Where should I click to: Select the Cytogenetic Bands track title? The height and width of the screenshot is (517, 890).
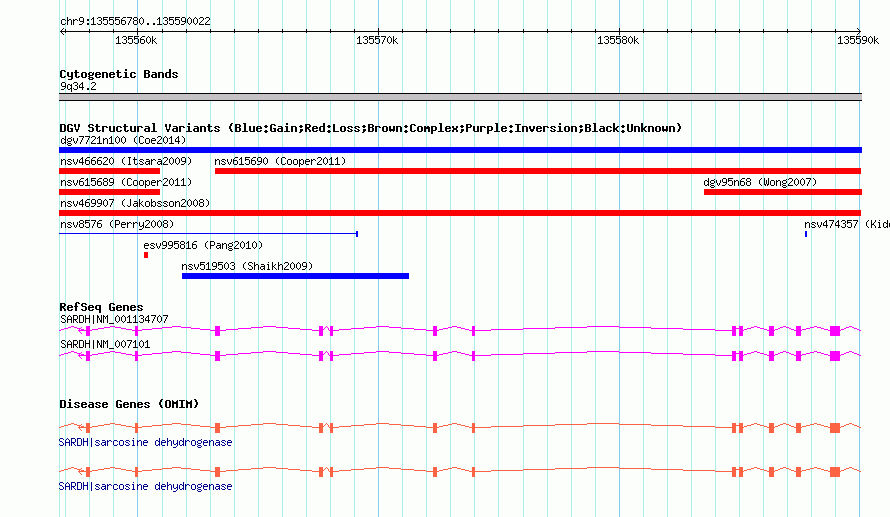[119, 74]
